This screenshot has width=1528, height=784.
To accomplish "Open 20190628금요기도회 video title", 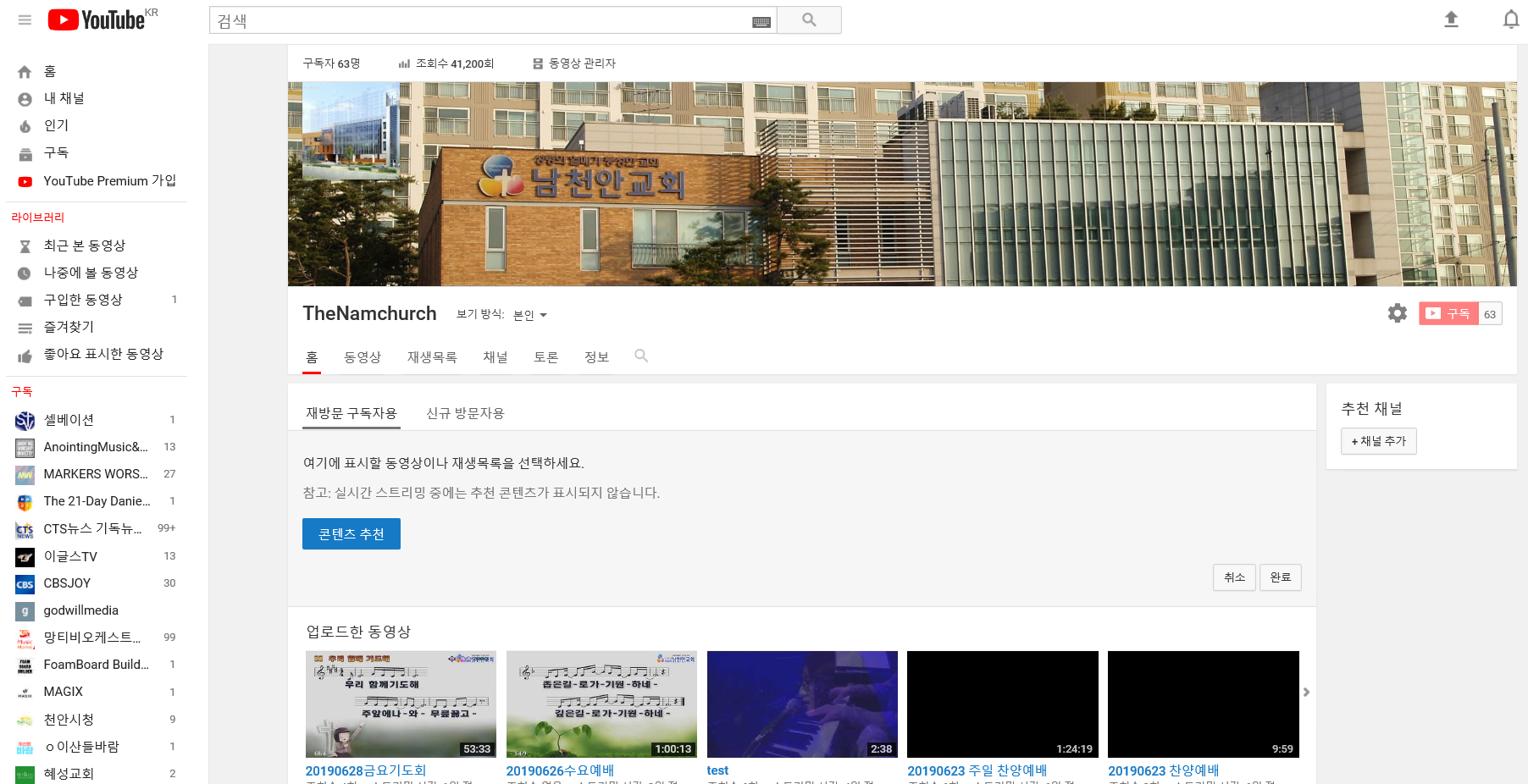I will [366, 770].
